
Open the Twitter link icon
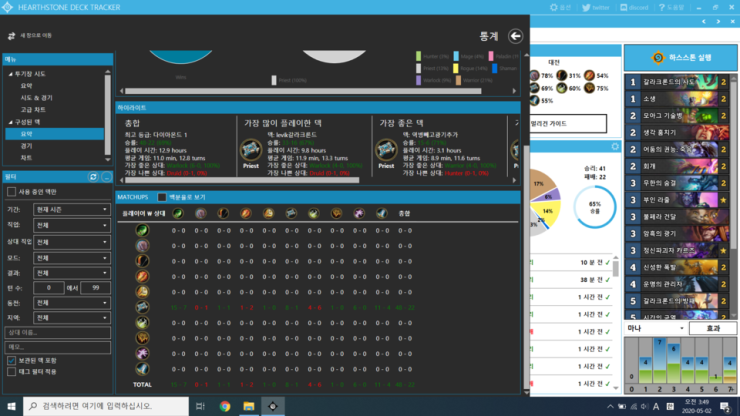586,8
